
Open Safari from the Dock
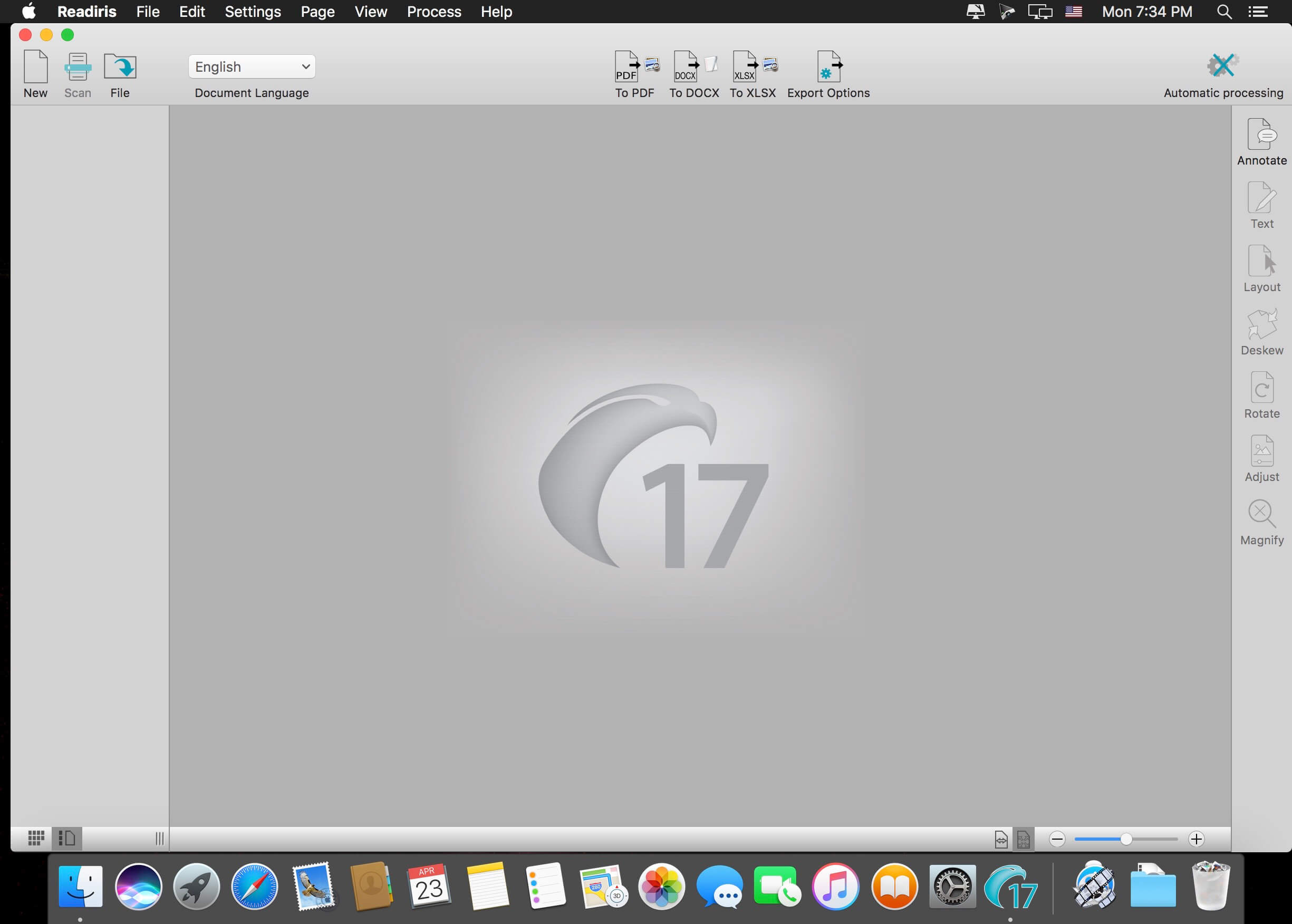coord(254,886)
